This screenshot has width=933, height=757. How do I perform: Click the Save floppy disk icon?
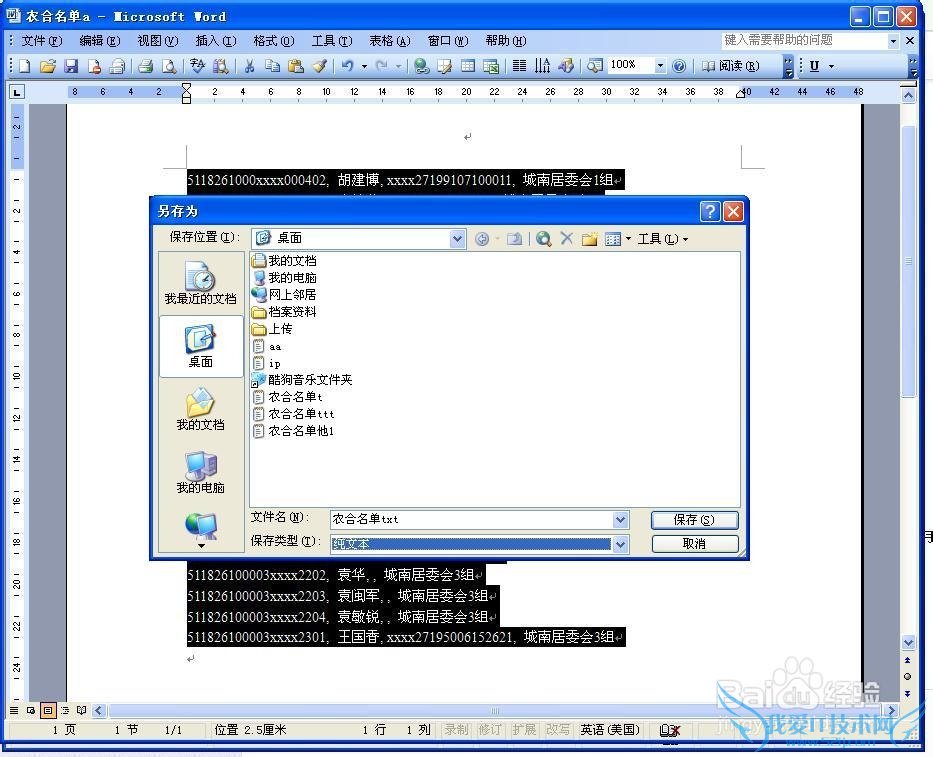click(71, 65)
